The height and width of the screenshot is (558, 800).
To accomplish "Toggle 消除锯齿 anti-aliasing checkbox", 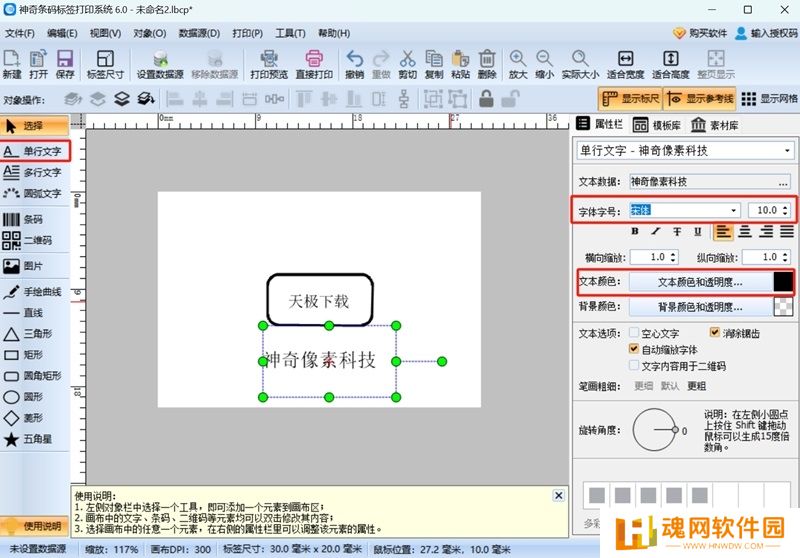I will pos(715,333).
